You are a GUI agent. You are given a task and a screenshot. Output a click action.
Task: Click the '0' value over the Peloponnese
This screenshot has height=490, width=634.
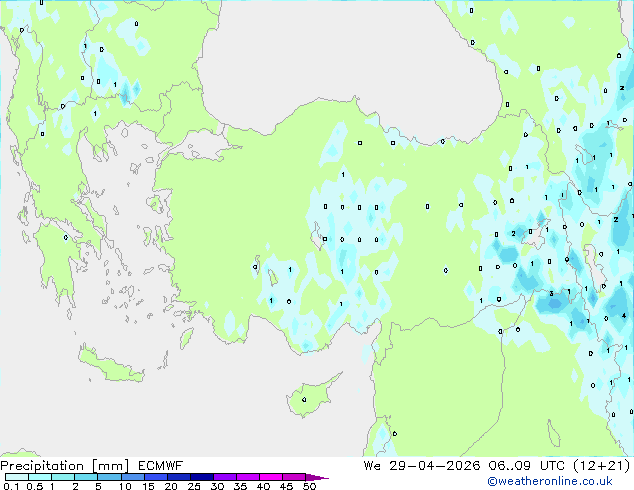[66, 238]
